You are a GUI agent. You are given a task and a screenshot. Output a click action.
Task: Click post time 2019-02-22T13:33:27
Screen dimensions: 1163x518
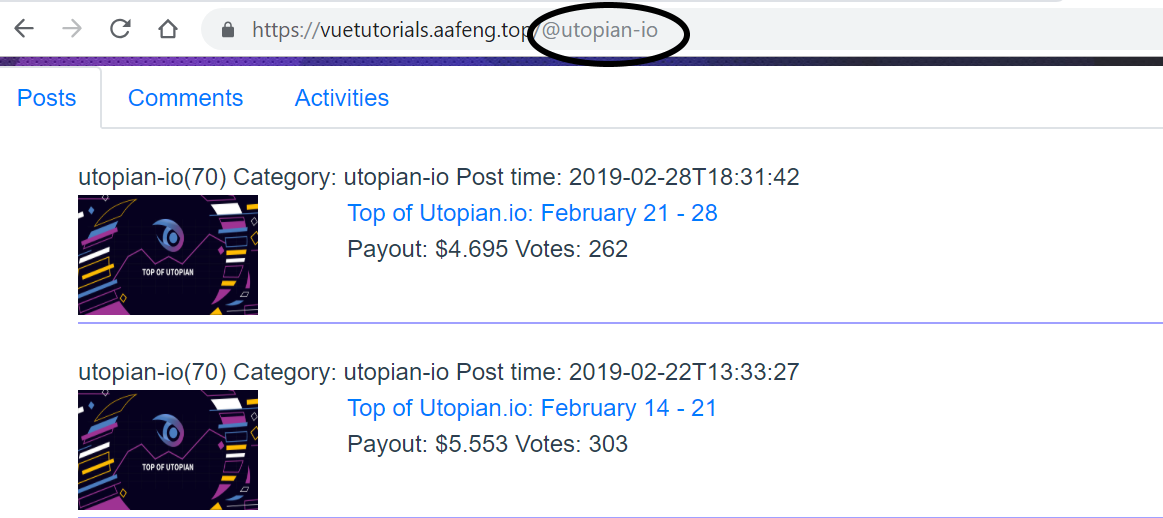[684, 372]
